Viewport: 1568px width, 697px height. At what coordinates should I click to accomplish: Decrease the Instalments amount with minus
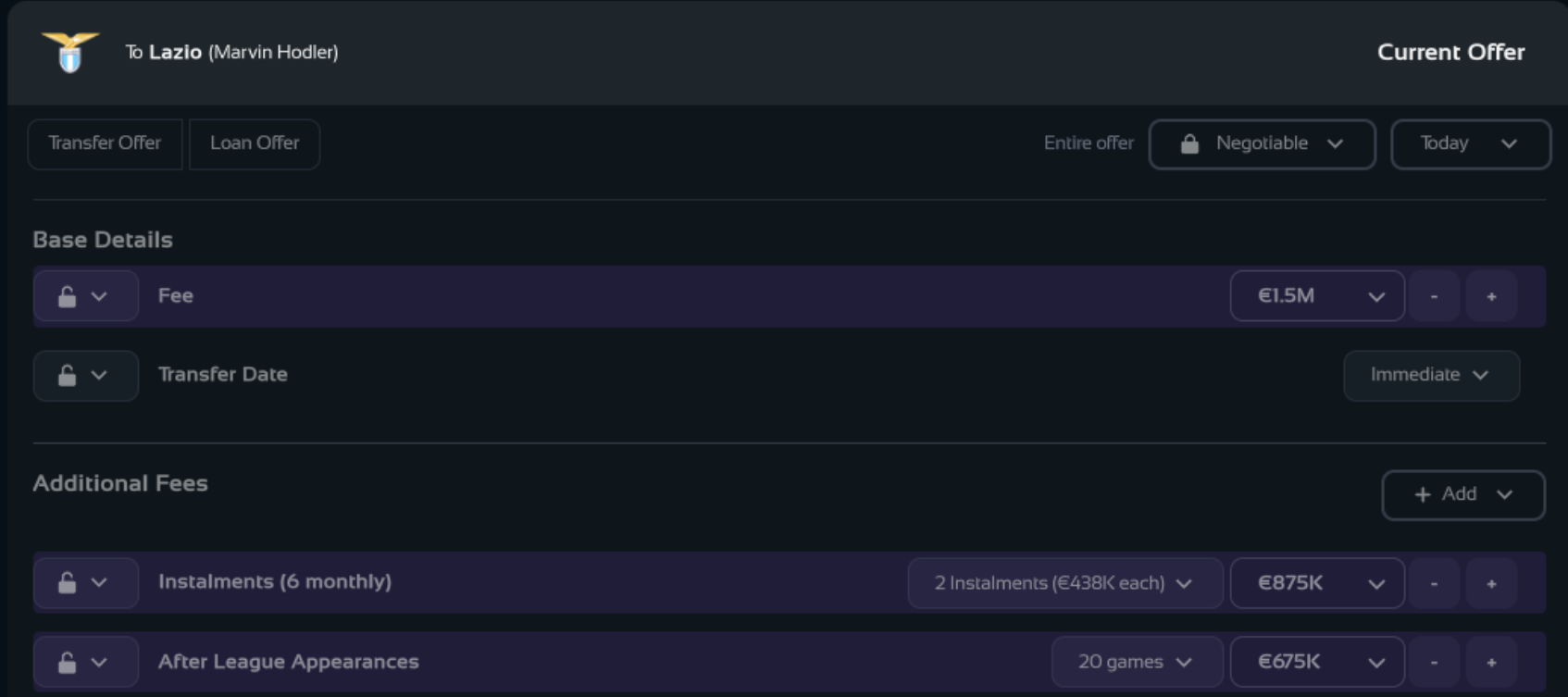pyautogui.click(x=1434, y=583)
